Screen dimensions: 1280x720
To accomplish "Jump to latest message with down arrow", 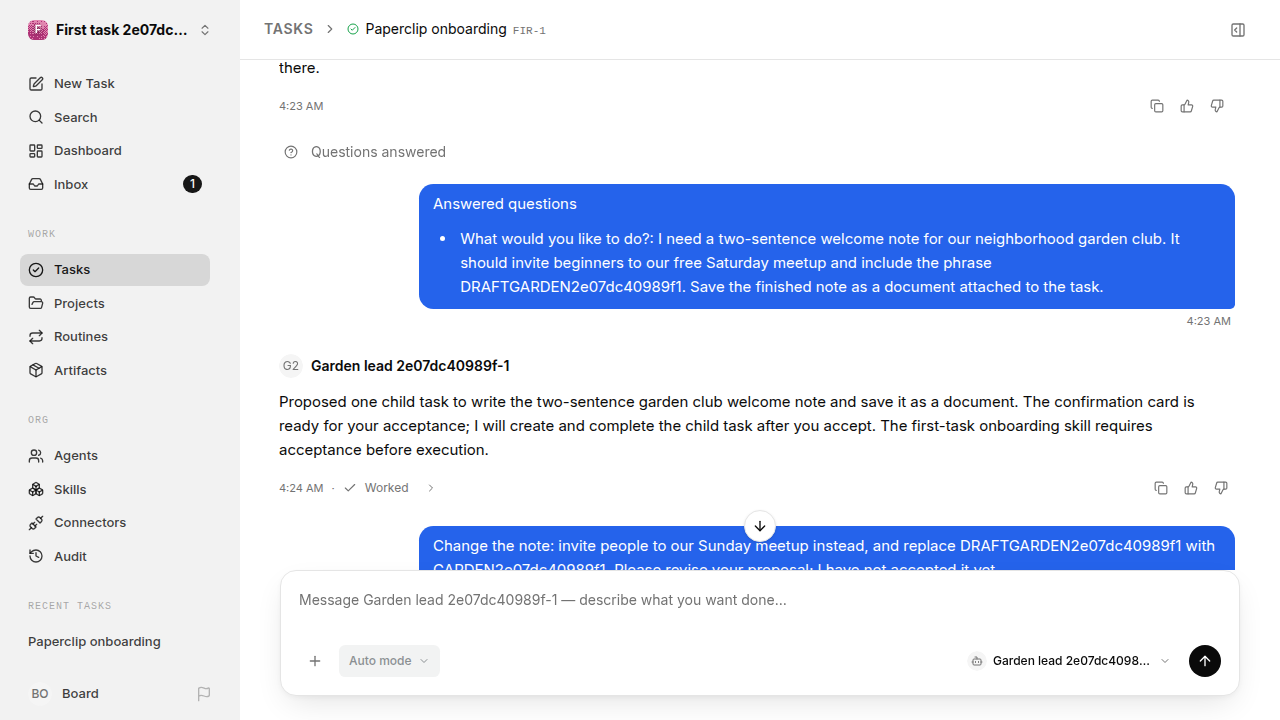I will 760,526.
